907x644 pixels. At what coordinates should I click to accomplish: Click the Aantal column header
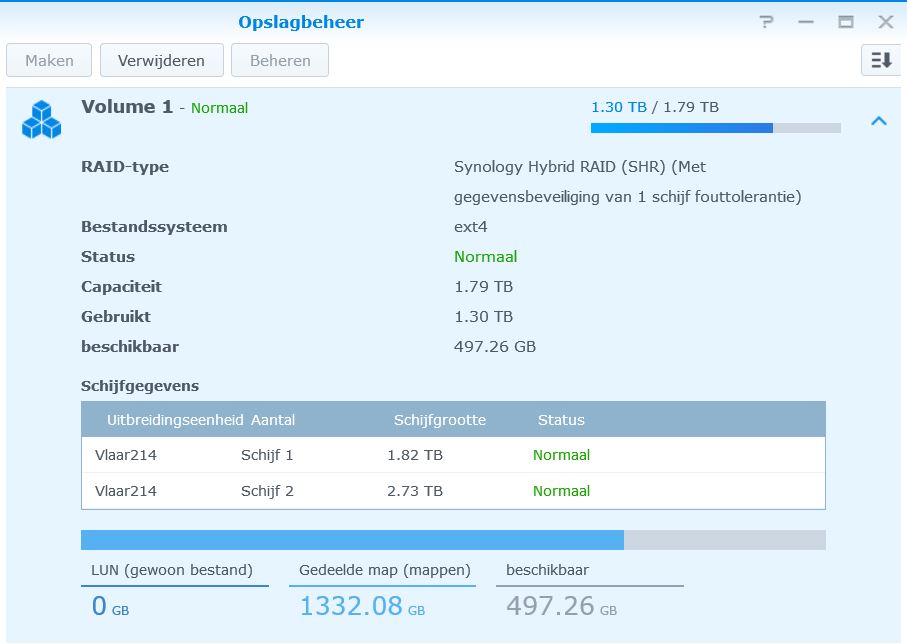click(273, 420)
